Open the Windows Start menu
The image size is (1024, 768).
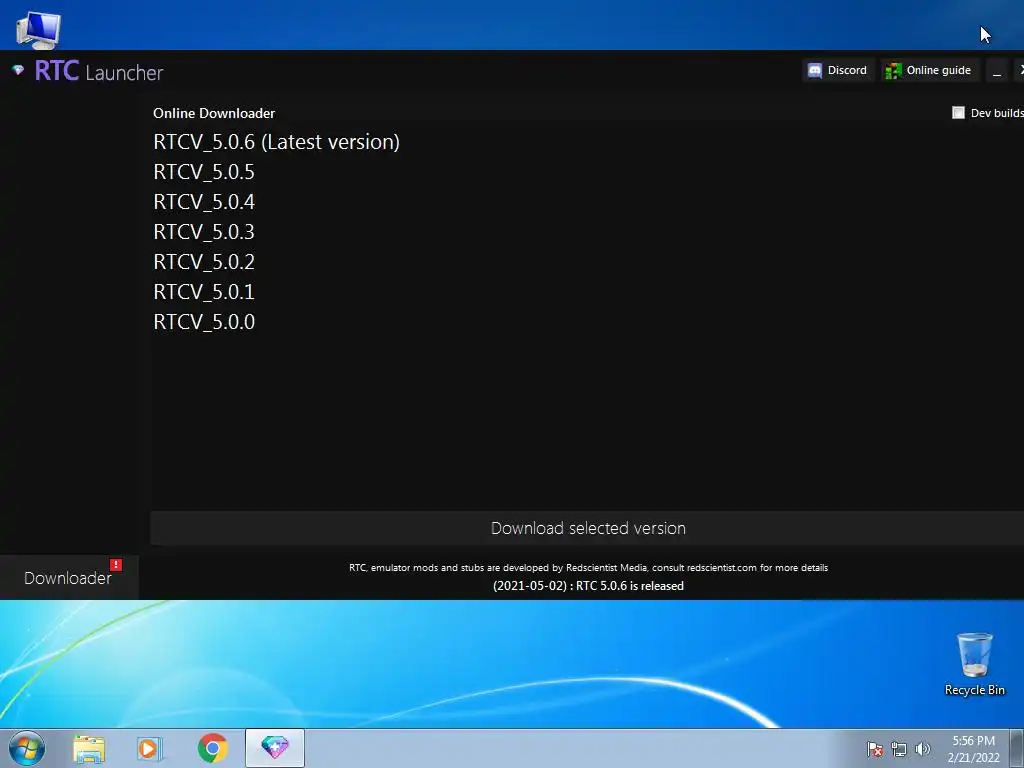coord(27,748)
